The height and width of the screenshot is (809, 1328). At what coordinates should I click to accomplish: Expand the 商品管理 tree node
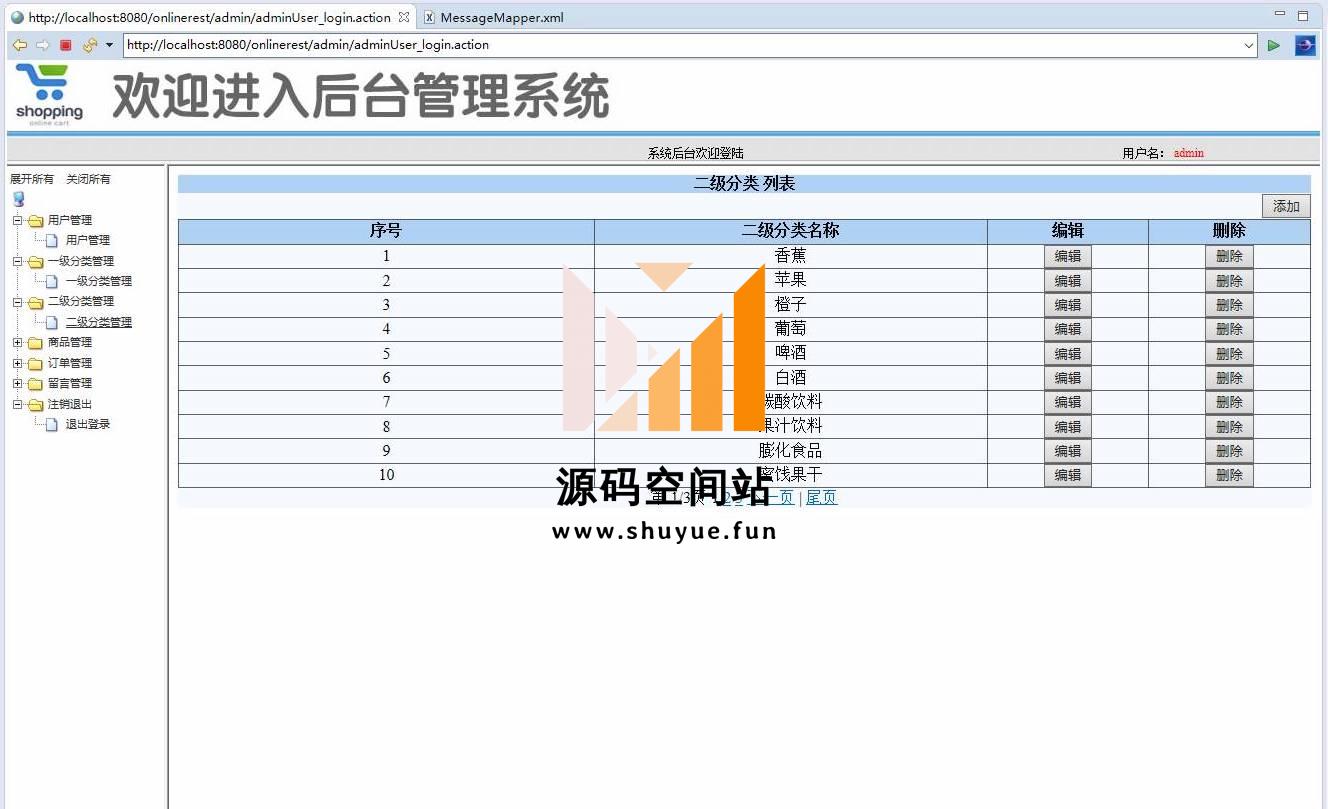pyautogui.click(x=17, y=342)
